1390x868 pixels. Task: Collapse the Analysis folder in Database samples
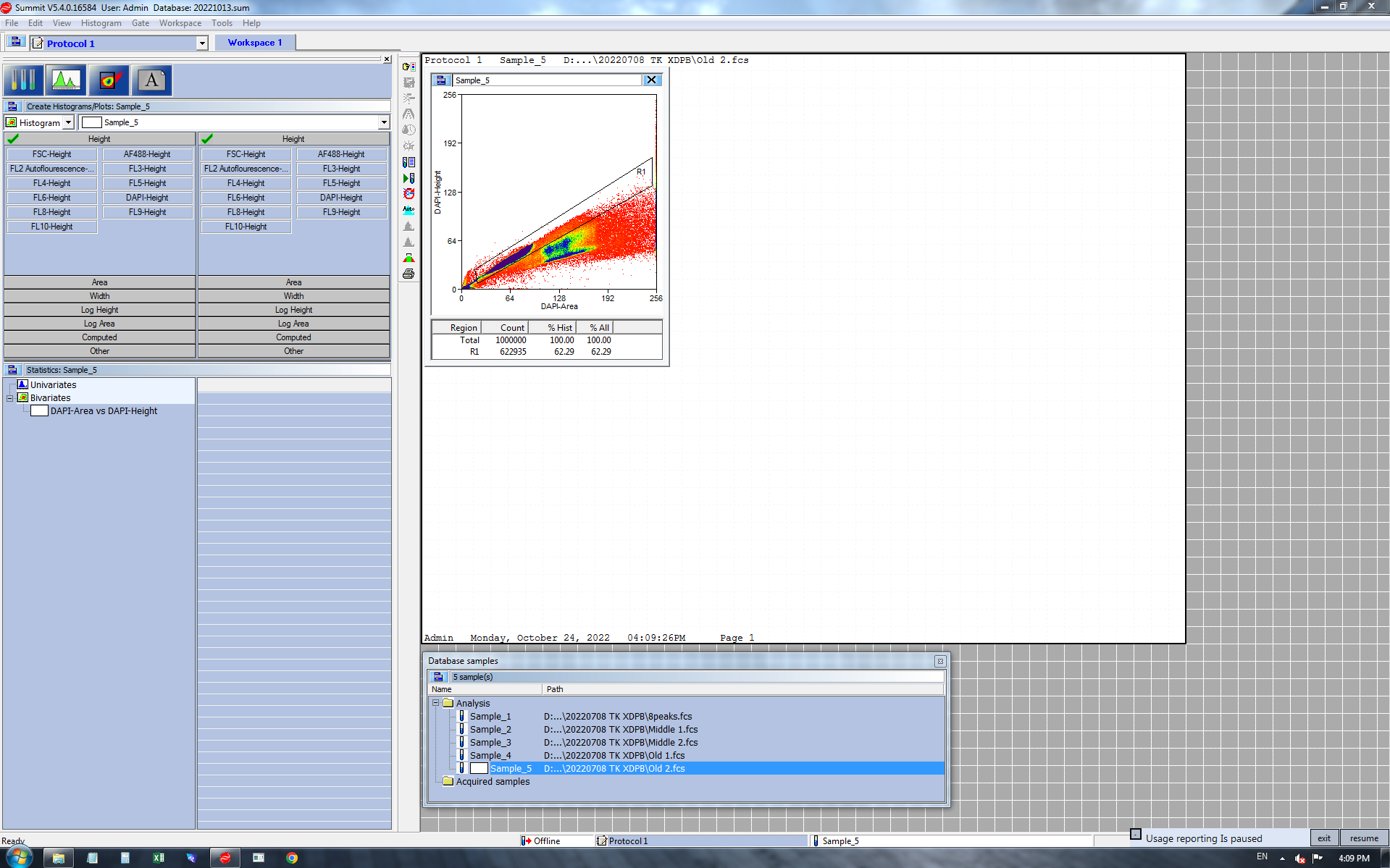click(435, 703)
